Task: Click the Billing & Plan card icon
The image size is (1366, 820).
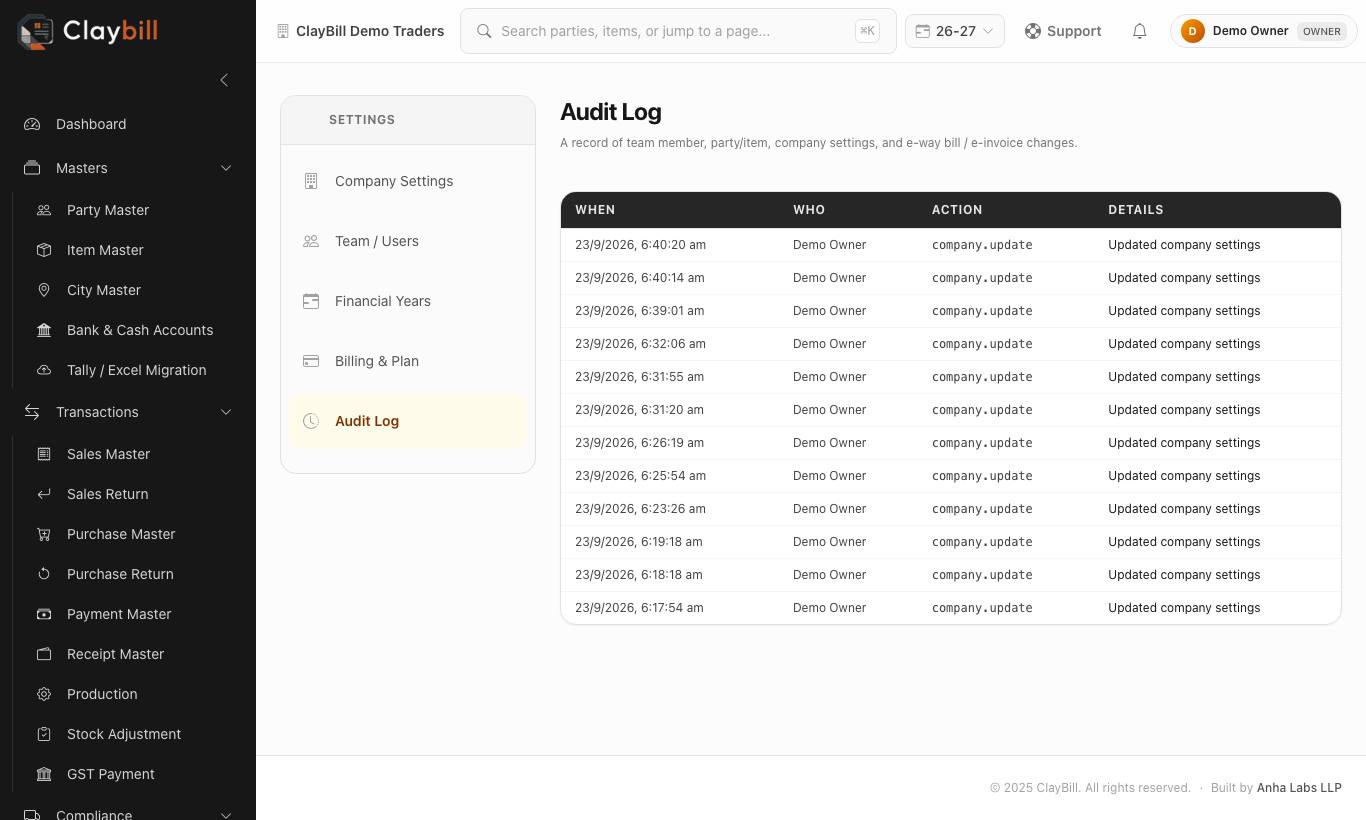Action: coord(311,361)
